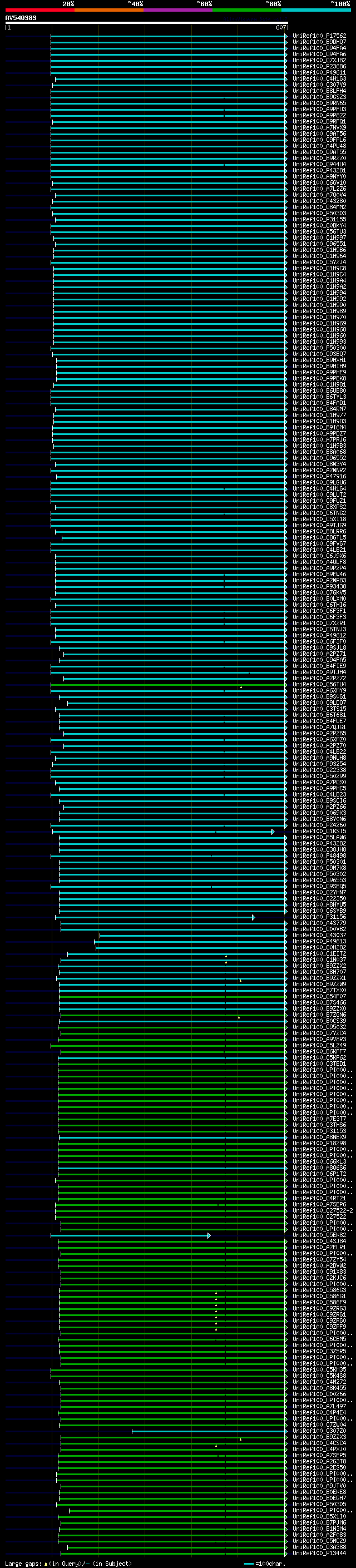Select the UniRef100_A7L2Z6 entry
This screenshot has height=1568, width=356.
319,189
